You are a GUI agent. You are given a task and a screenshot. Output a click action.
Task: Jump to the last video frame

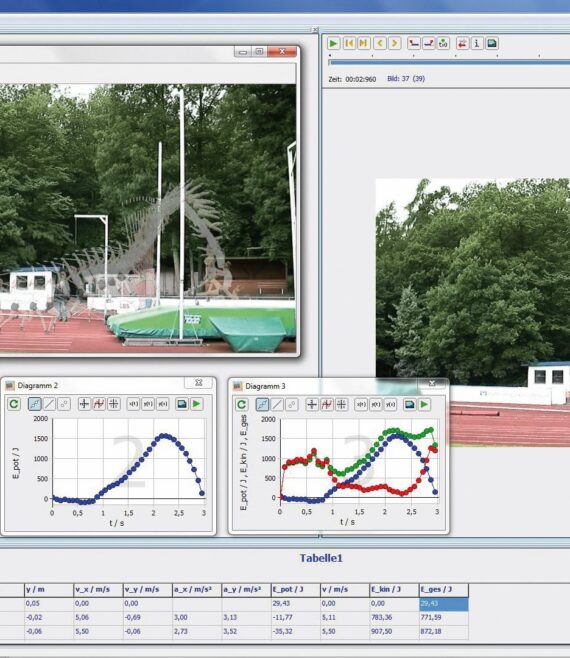pos(363,43)
